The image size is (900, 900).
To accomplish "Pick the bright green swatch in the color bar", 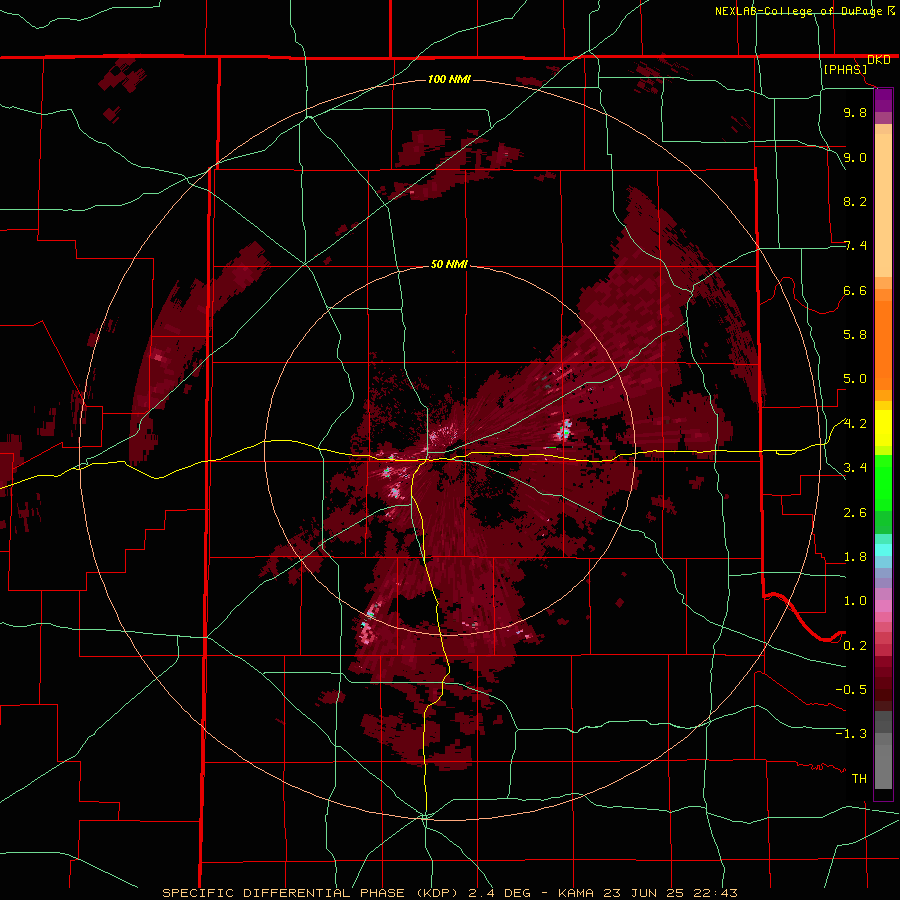I will tap(883, 483).
